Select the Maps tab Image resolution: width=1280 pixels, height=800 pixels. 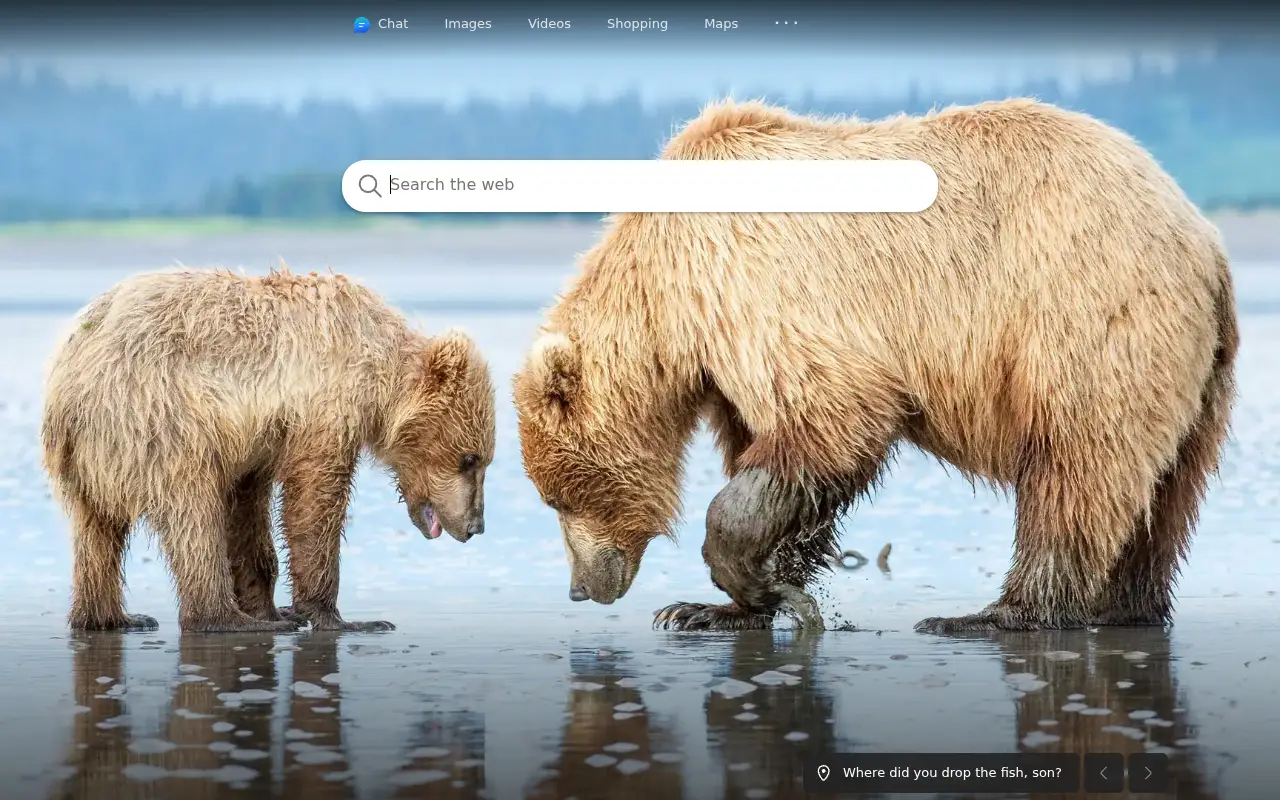point(721,24)
